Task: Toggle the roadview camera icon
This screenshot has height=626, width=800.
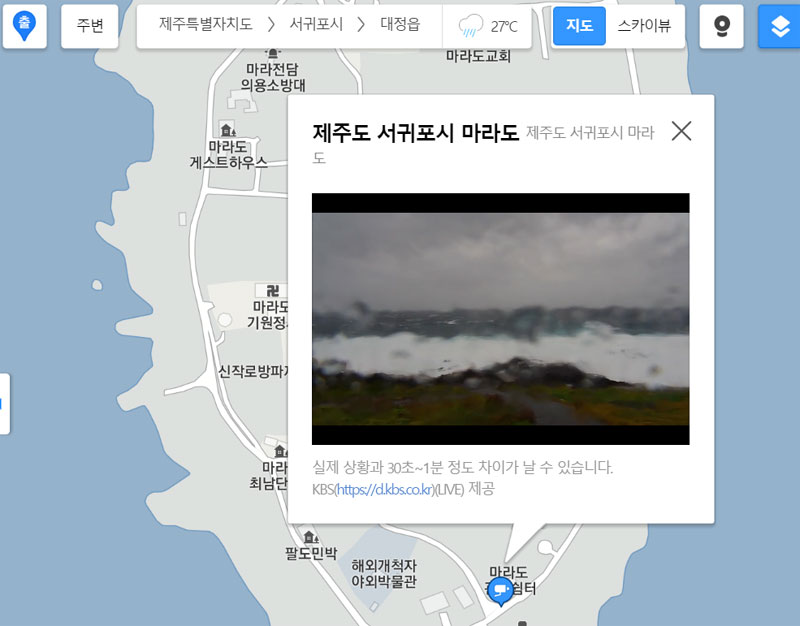Action: click(x=721, y=27)
